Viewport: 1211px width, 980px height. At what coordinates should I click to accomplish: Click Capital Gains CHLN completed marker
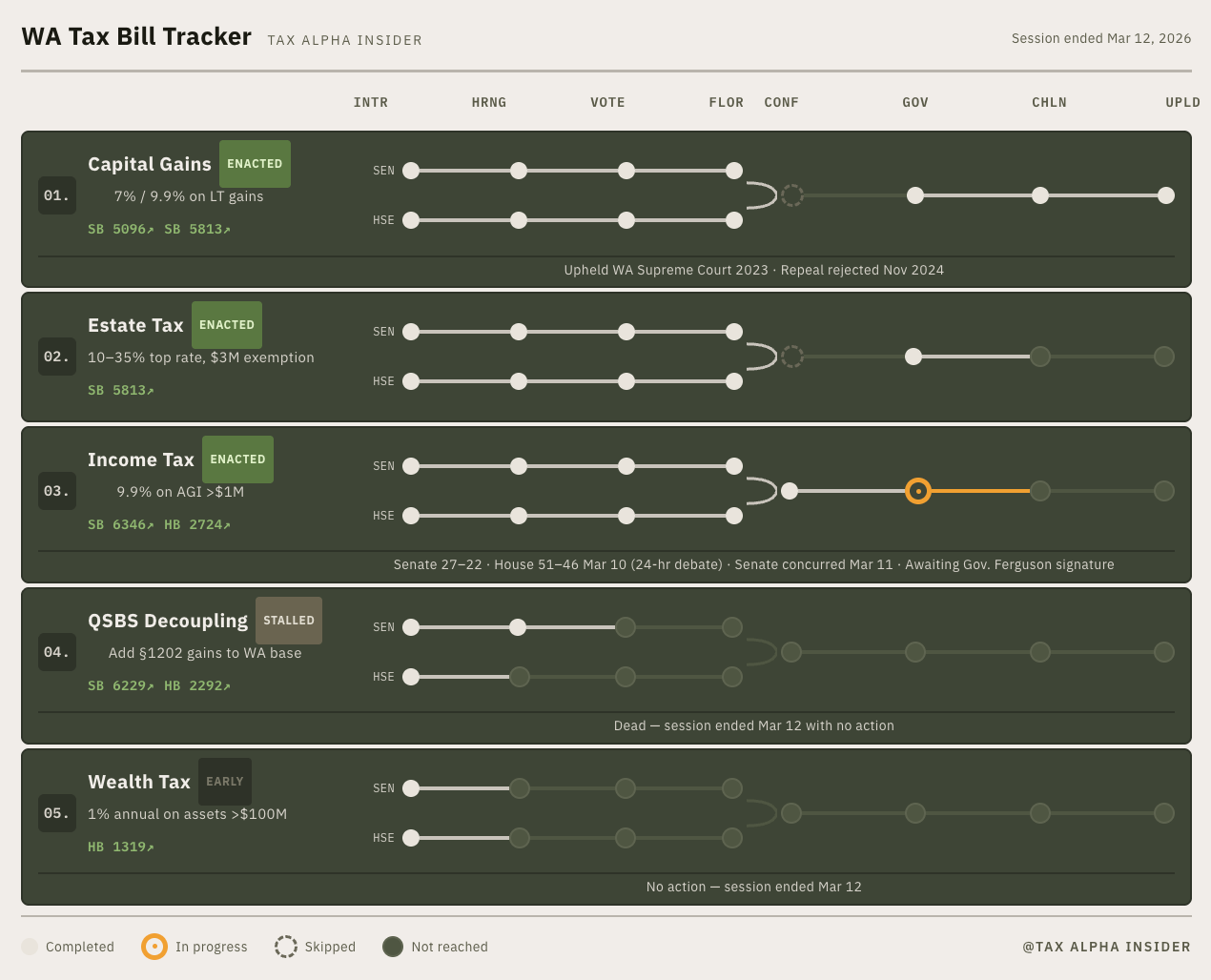1040,195
